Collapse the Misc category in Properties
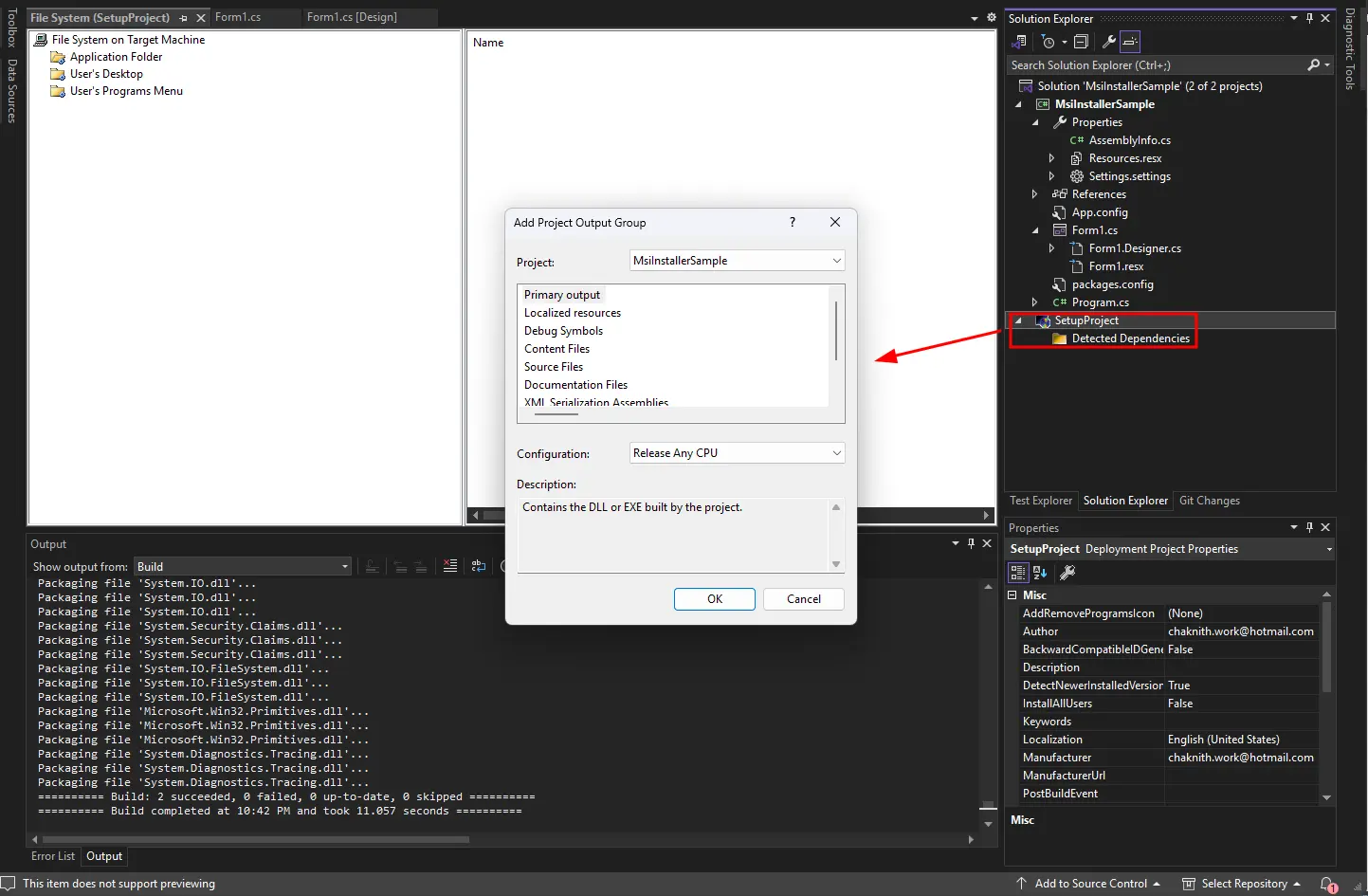 tap(1012, 595)
